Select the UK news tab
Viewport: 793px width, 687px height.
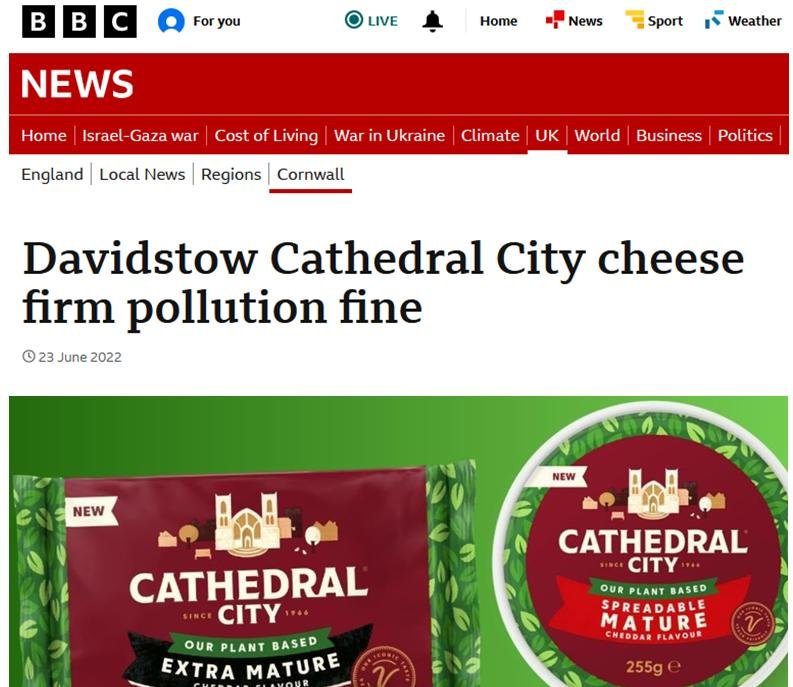pos(547,136)
